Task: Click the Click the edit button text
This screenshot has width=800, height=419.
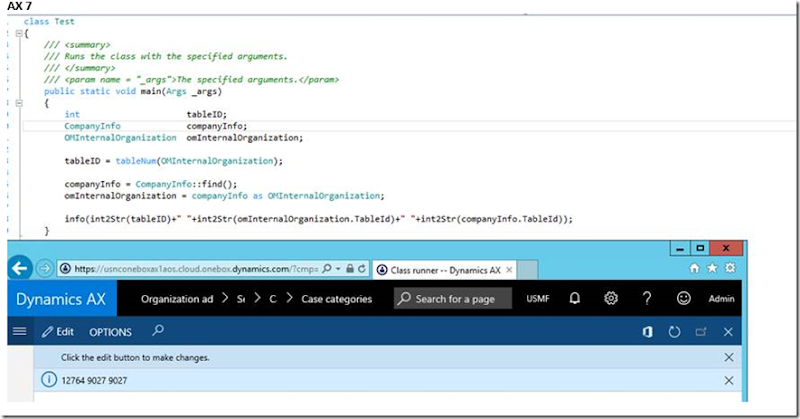Action: [x=135, y=358]
